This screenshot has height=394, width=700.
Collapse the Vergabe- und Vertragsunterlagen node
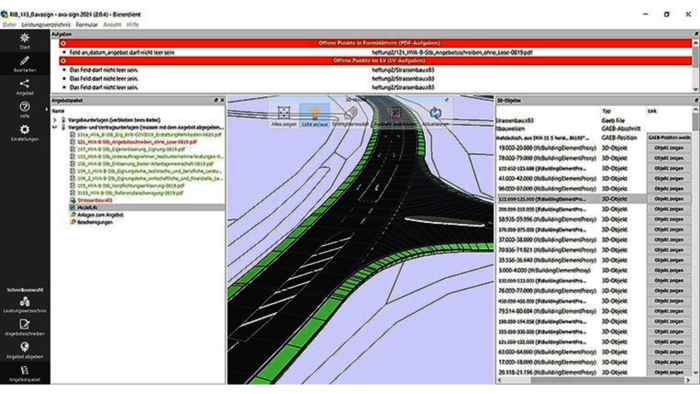tap(54, 127)
